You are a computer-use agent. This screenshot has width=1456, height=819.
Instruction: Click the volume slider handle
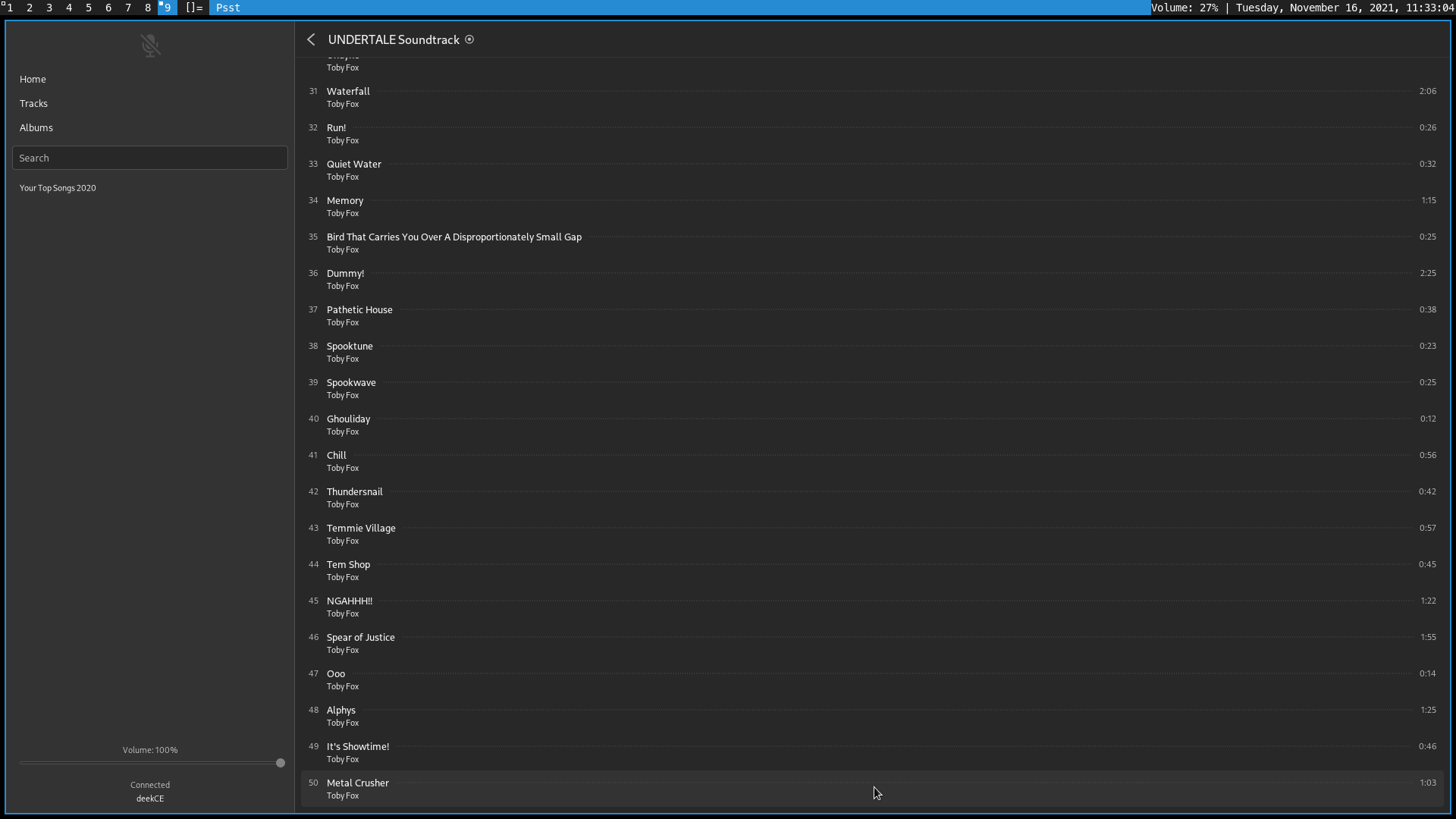[281, 763]
